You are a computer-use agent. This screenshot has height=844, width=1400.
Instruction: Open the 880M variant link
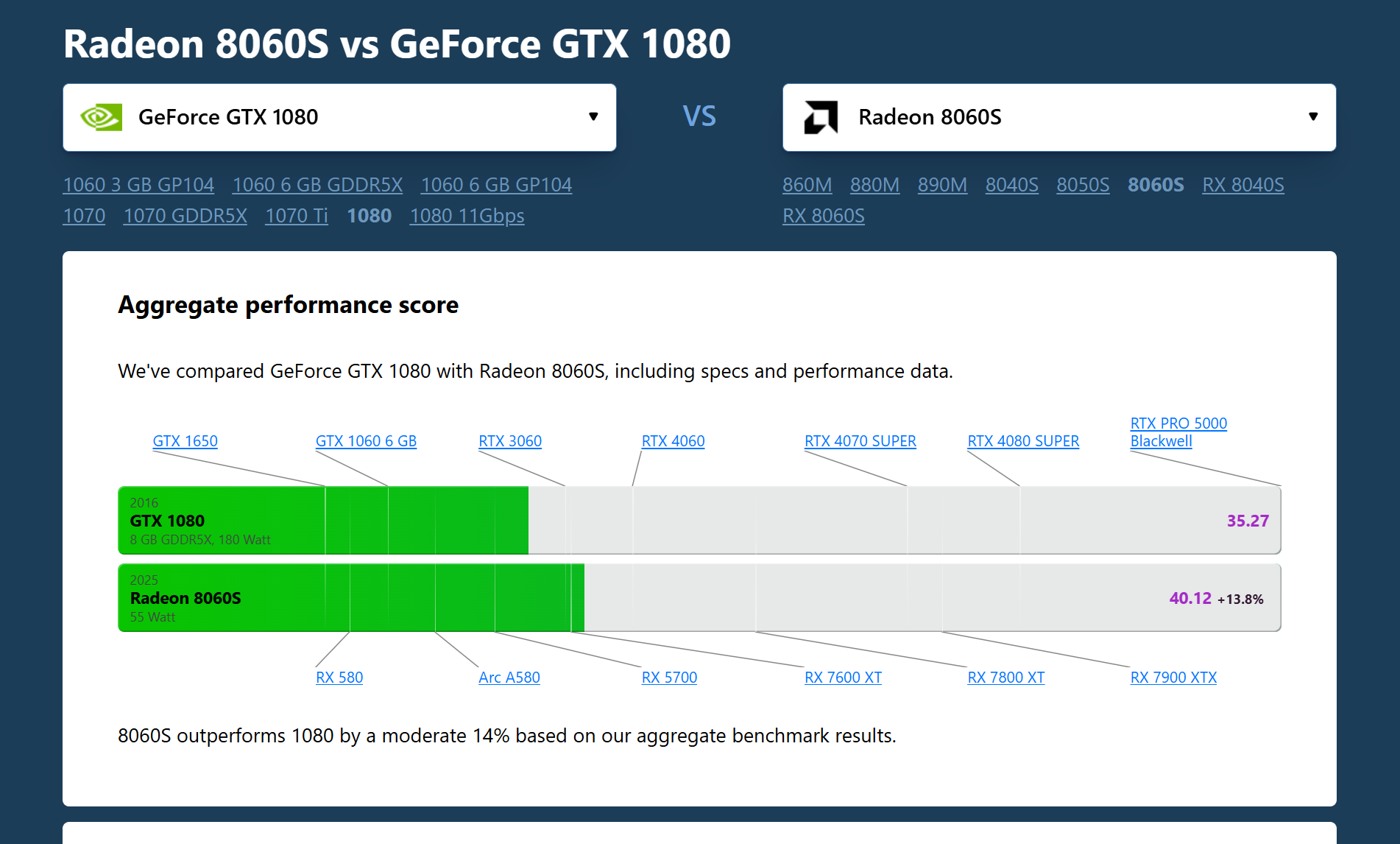874,185
